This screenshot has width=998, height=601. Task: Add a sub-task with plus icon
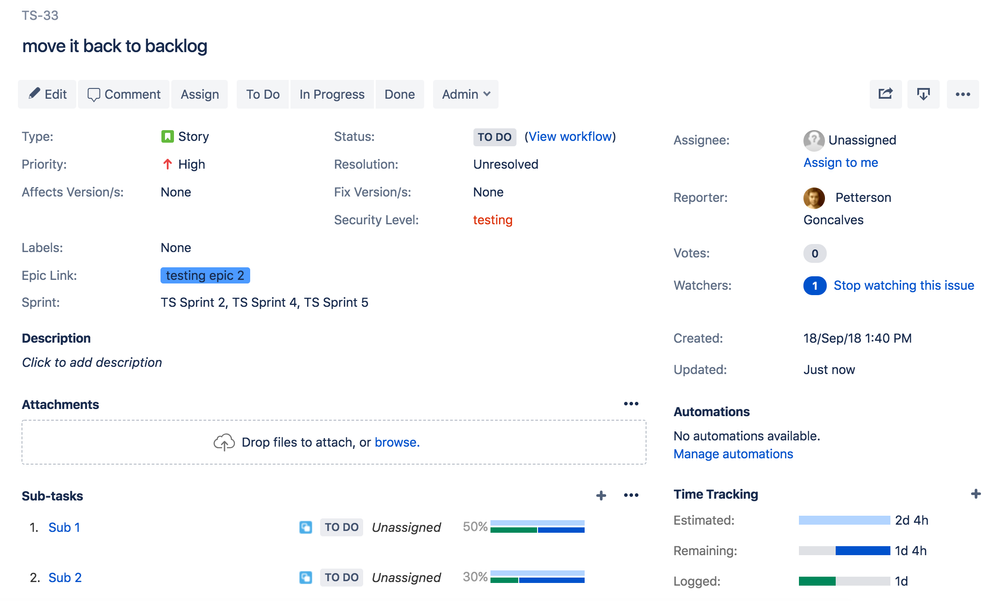pos(601,495)
